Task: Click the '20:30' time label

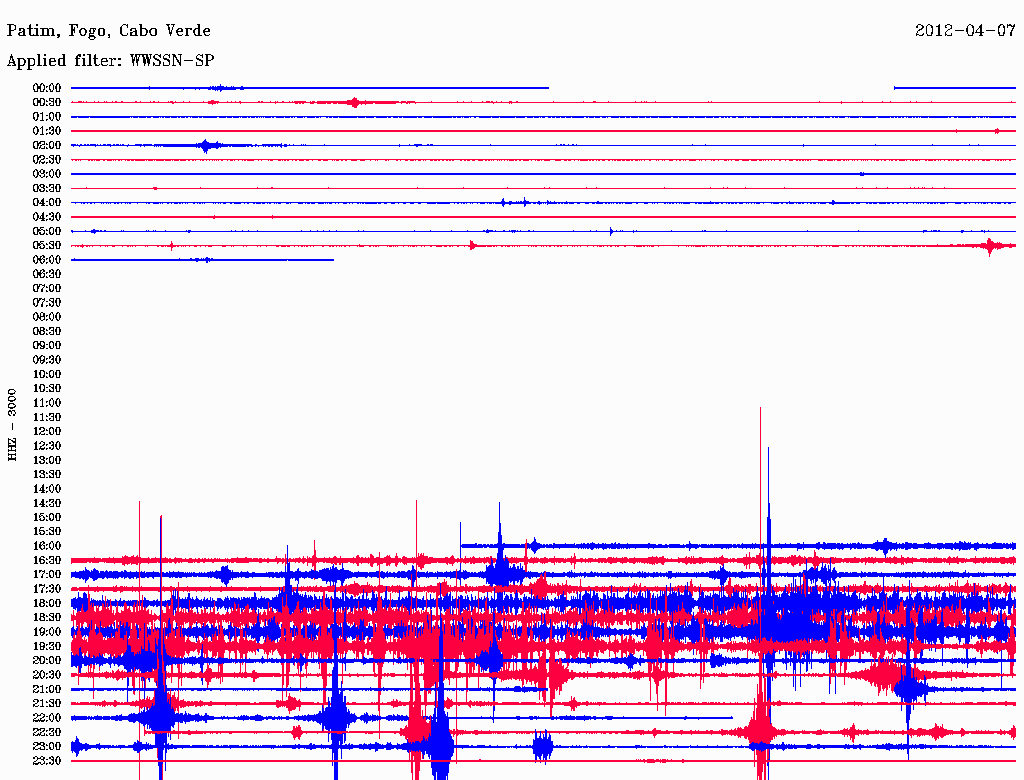Action: pos(47,675)
